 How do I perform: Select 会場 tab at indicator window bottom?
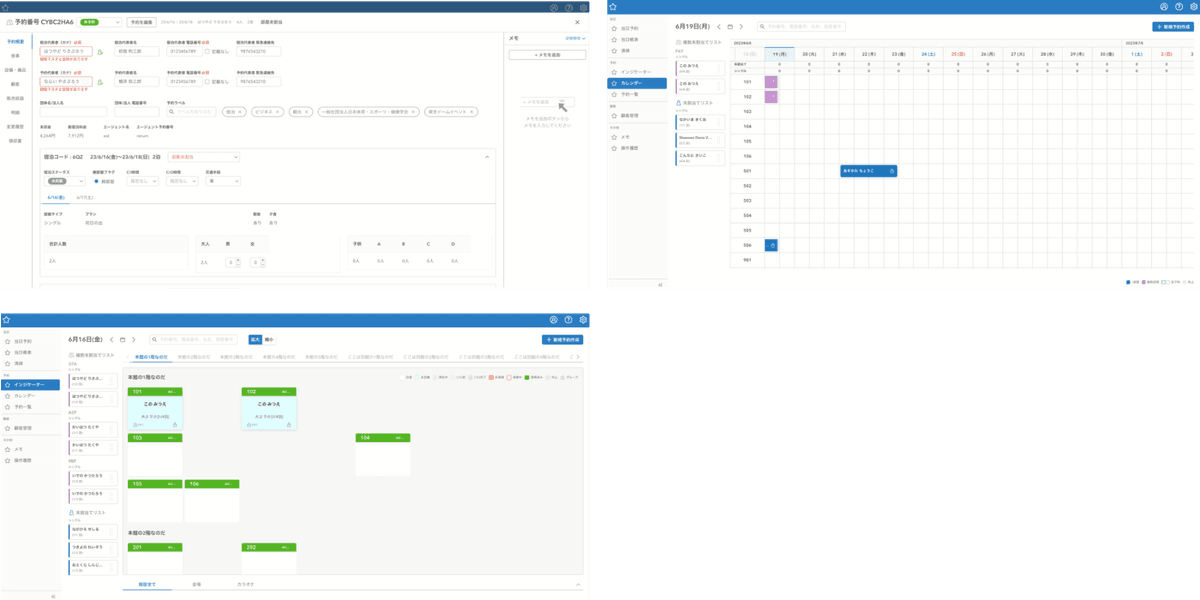click(196, 584)
